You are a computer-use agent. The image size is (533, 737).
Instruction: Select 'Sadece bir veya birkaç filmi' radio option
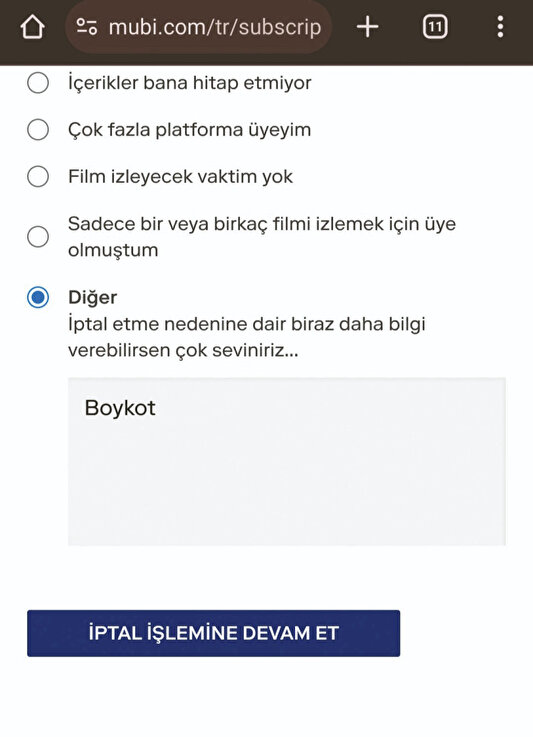38,236
